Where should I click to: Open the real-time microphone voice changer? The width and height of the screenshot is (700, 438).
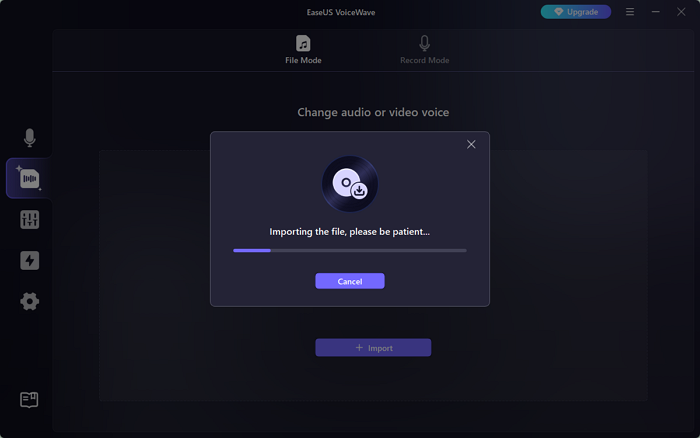(29, 138)
